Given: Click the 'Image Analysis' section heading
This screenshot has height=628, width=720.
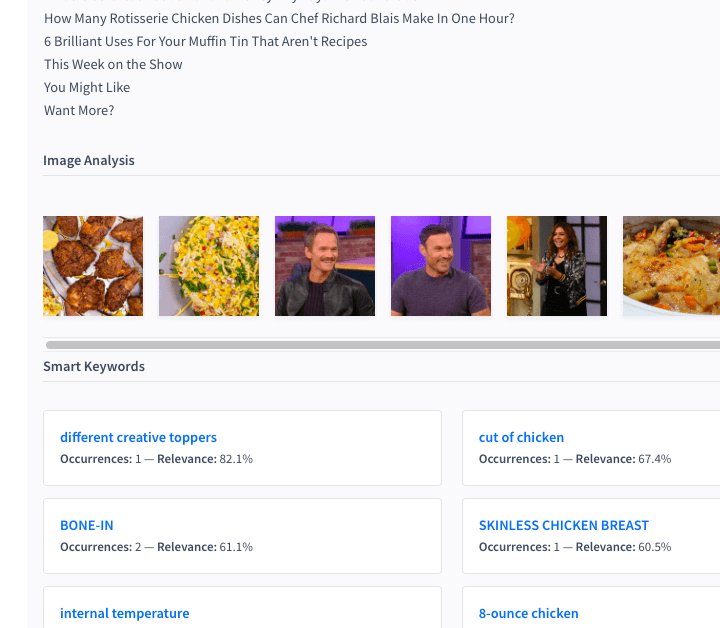Looking at the screenshot, I should point(89,160).
